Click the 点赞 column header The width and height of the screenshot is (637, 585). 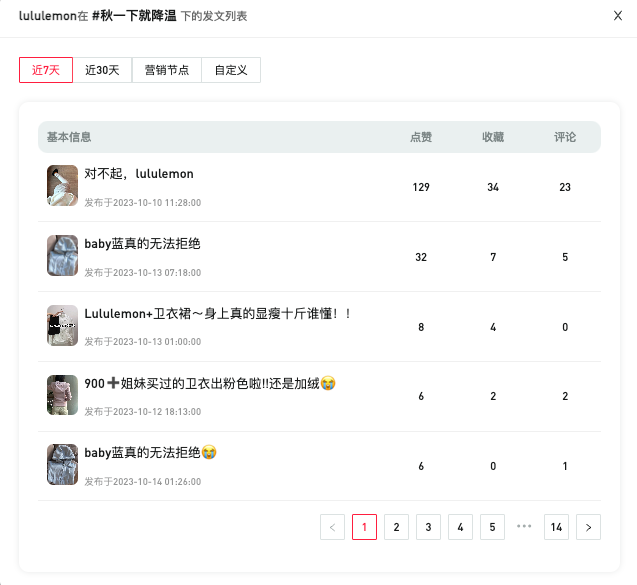[x=421, y=137]
